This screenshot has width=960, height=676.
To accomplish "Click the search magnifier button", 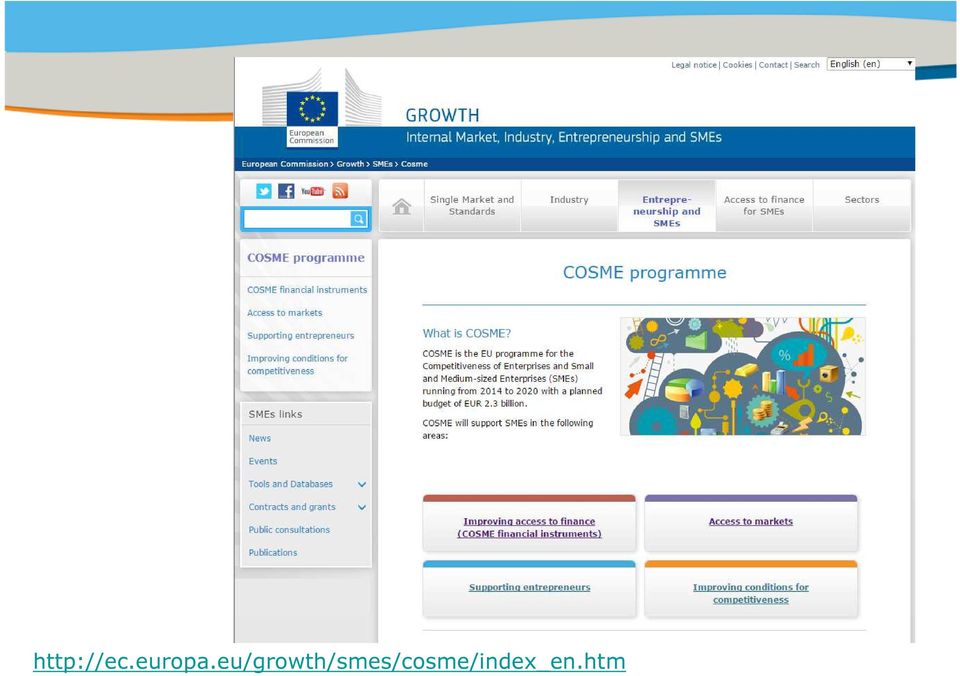I will (x=359, y=219).
